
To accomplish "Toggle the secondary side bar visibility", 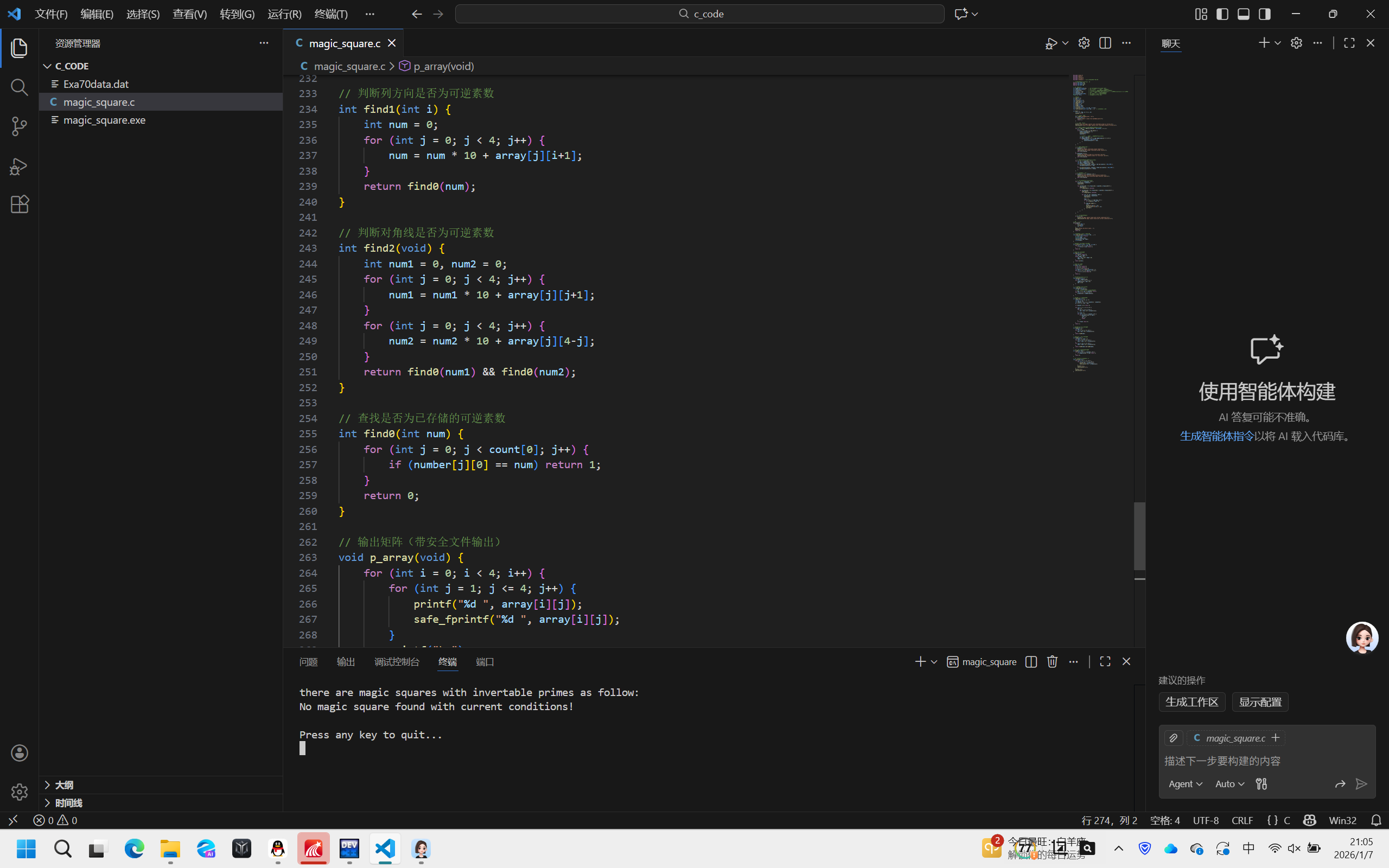I will (x=1264, y=14).
